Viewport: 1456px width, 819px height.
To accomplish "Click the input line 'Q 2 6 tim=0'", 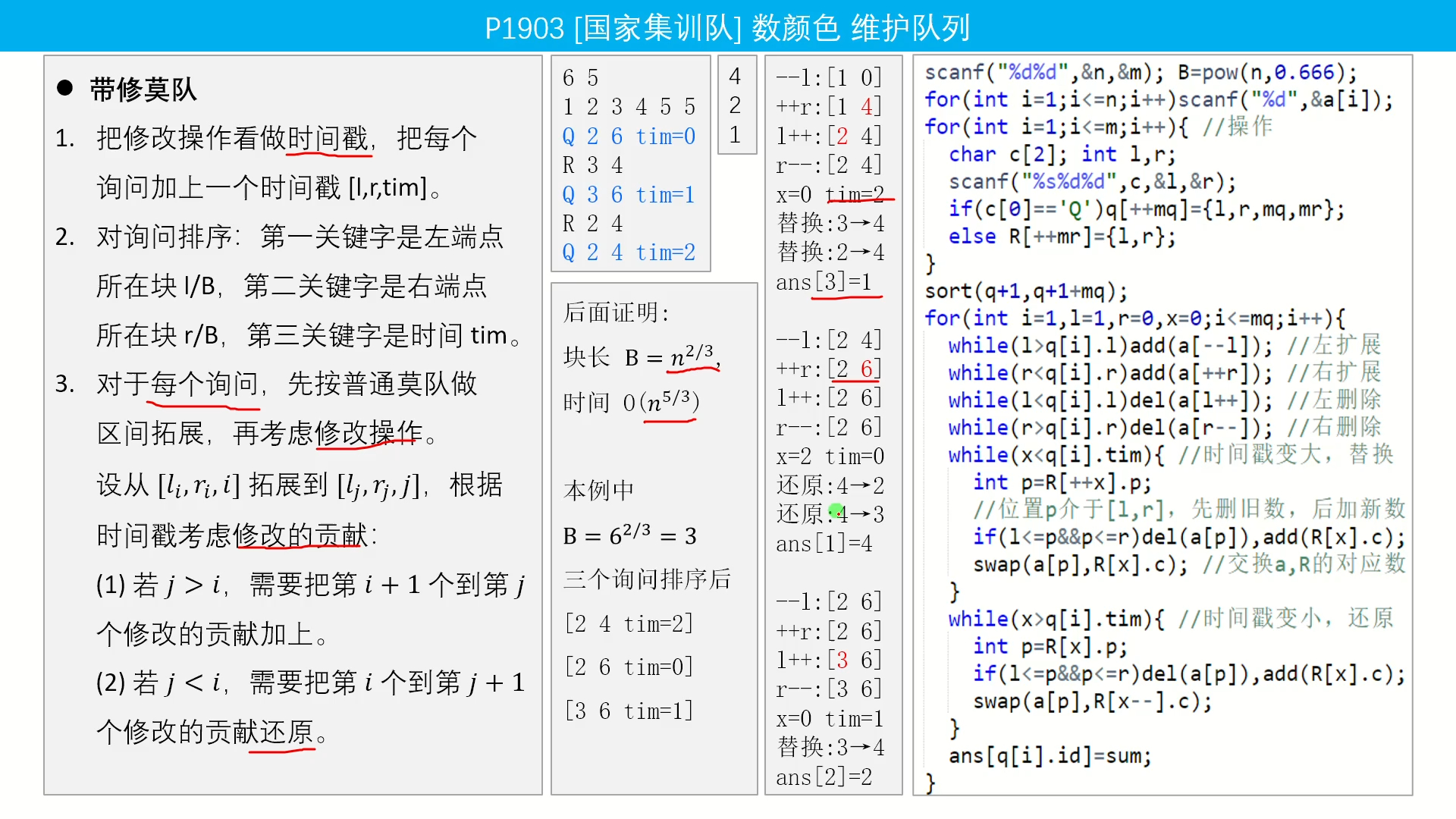I will 629,136.
